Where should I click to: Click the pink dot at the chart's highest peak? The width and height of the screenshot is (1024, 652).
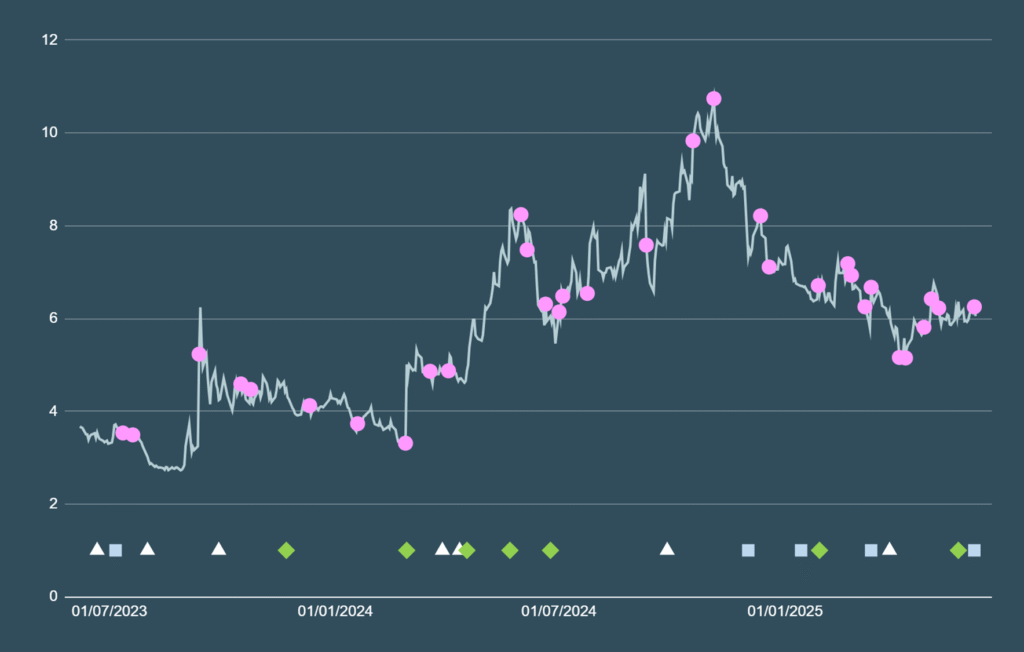click(x=714, y=99)
